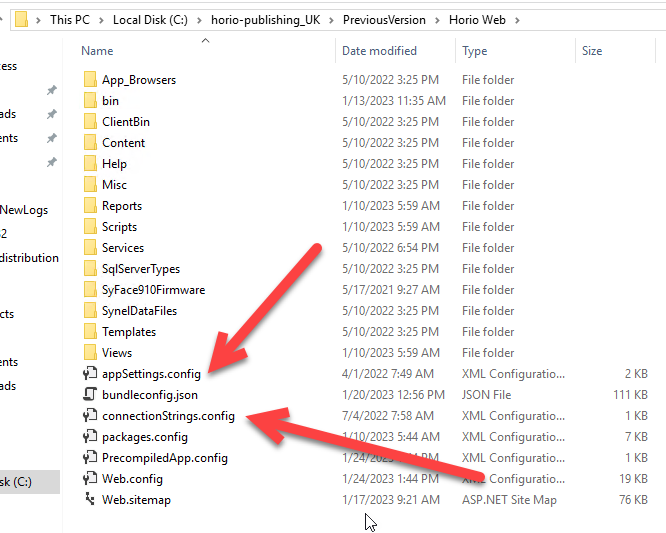
Task: Click the PrecompiledApp.config file icon
Action: [90, 457]
